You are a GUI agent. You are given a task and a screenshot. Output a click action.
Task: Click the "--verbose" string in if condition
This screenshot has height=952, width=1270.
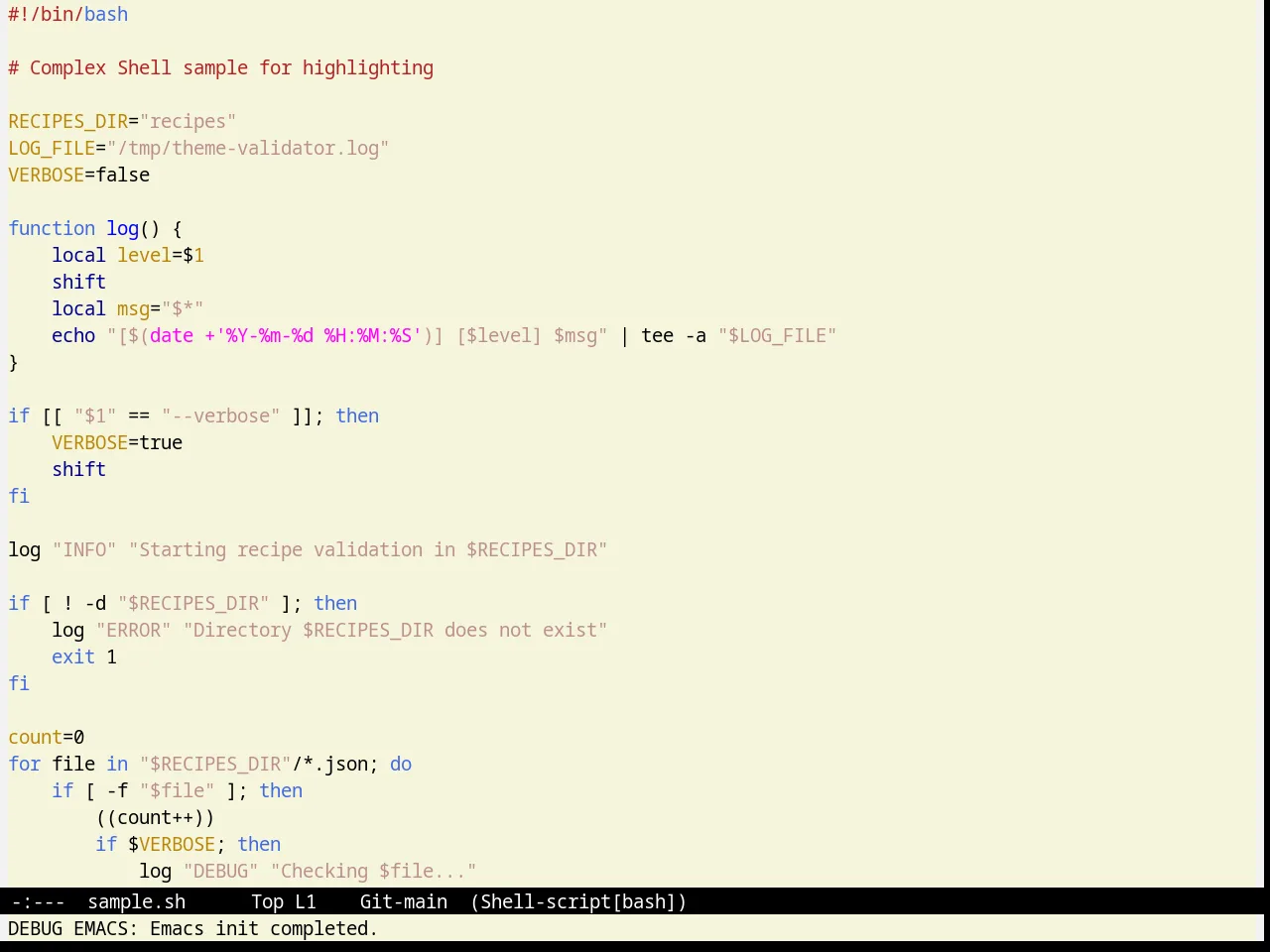221,416
